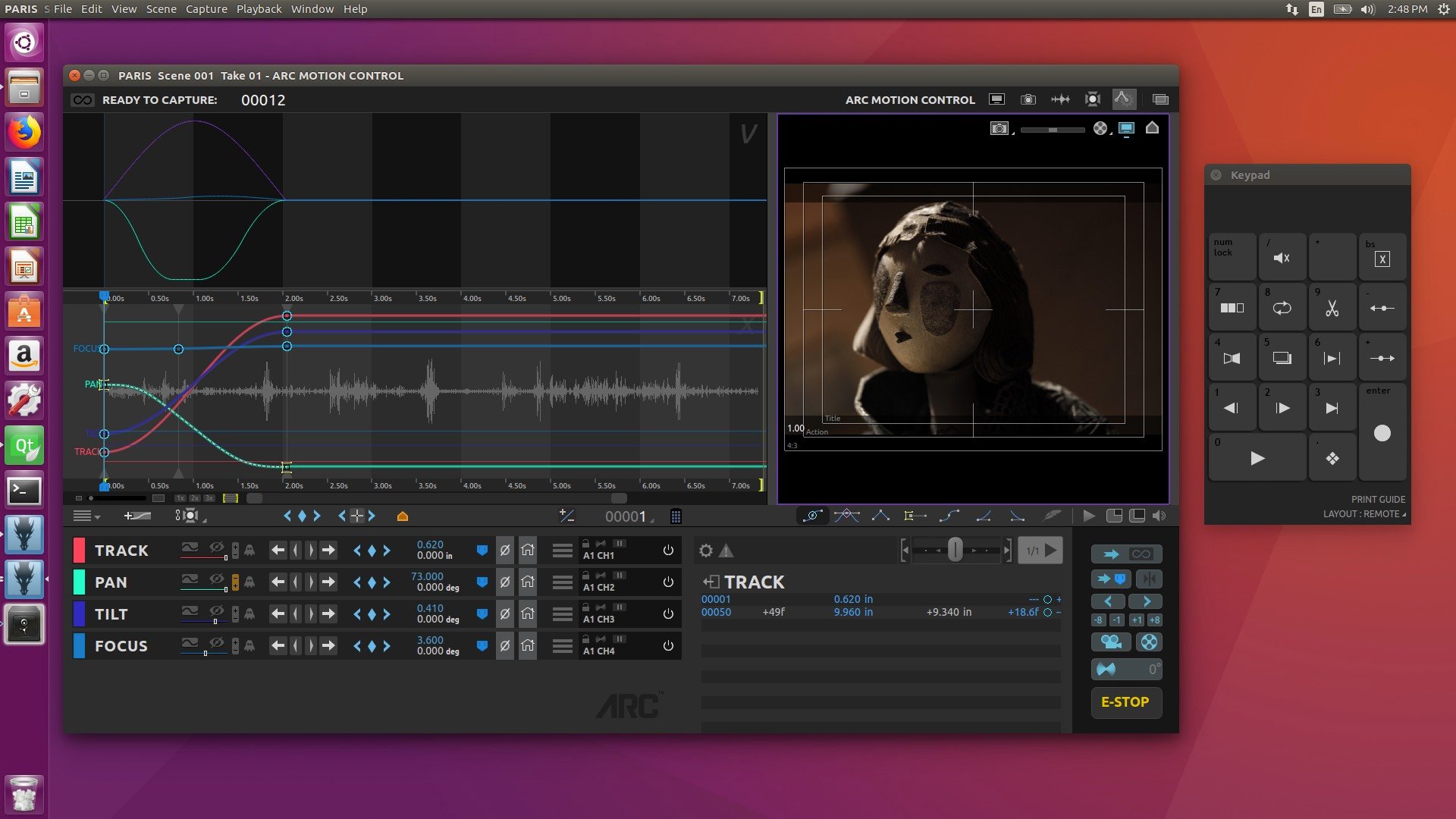The image size is (1456, 819).
Task: Open the Cinematography camera workspace icon
Action: click(x=1028, y=99)
